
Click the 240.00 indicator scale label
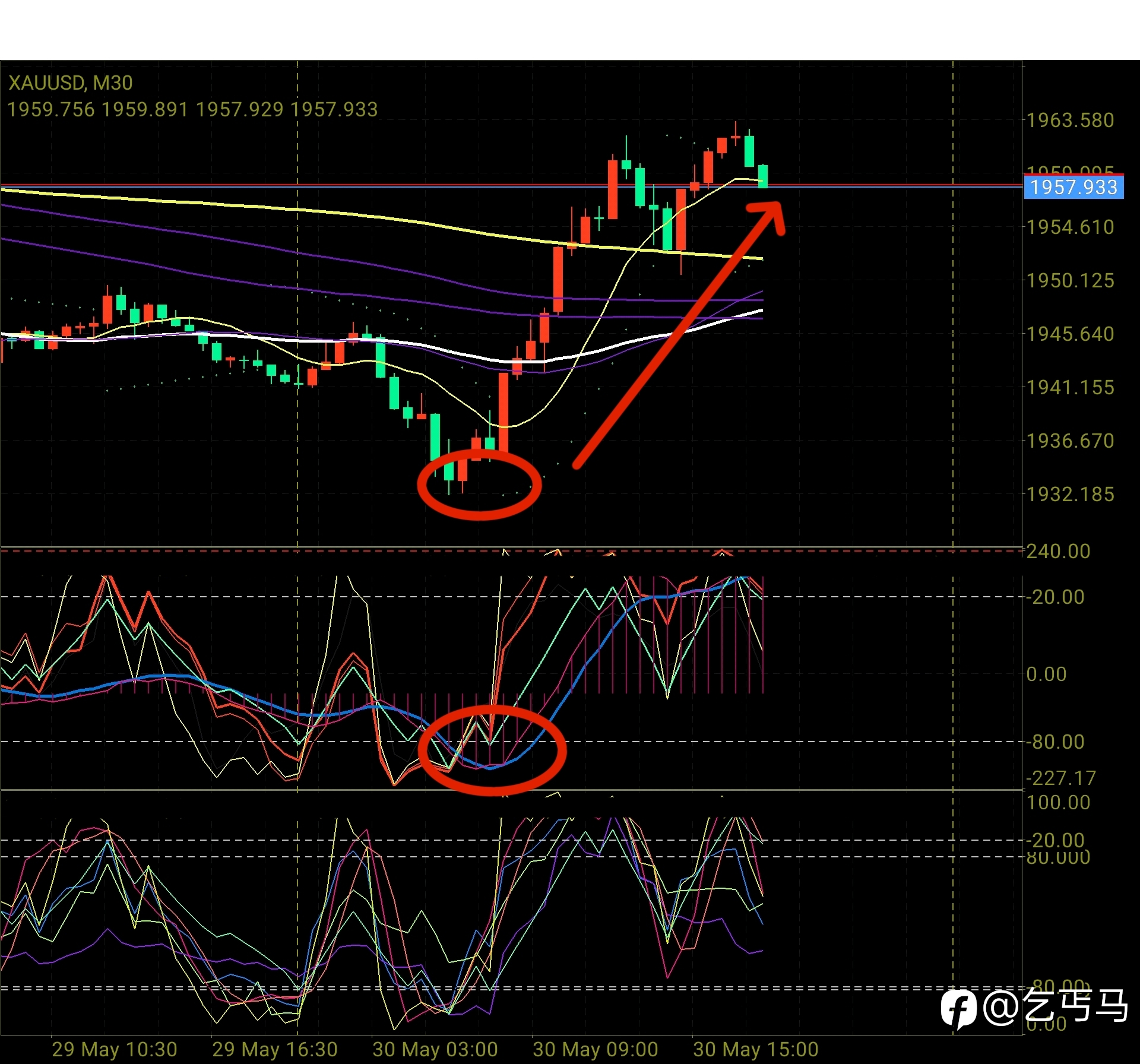(x=1058, y=552)
